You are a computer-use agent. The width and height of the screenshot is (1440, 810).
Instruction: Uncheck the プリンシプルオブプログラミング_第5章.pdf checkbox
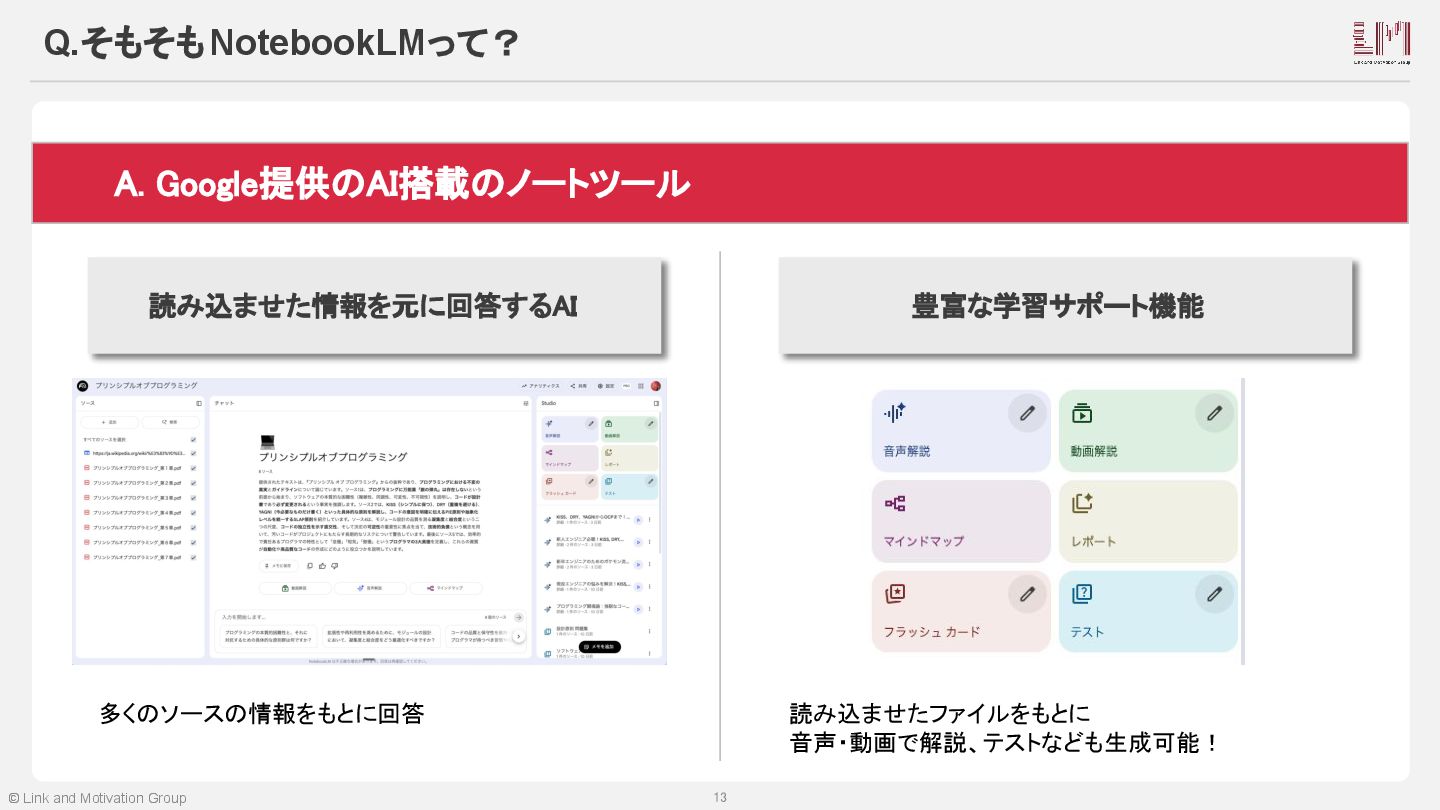click(x=193, y=527)
